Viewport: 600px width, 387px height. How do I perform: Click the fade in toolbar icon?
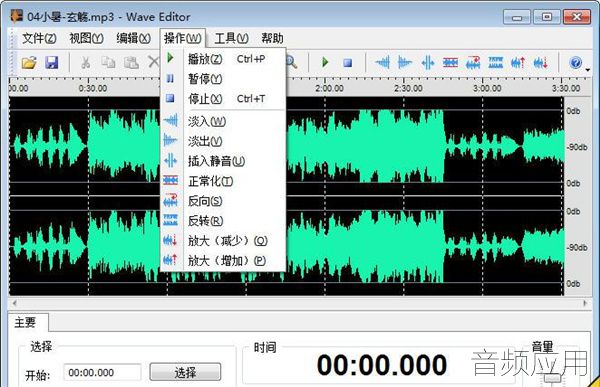(383, 62)
